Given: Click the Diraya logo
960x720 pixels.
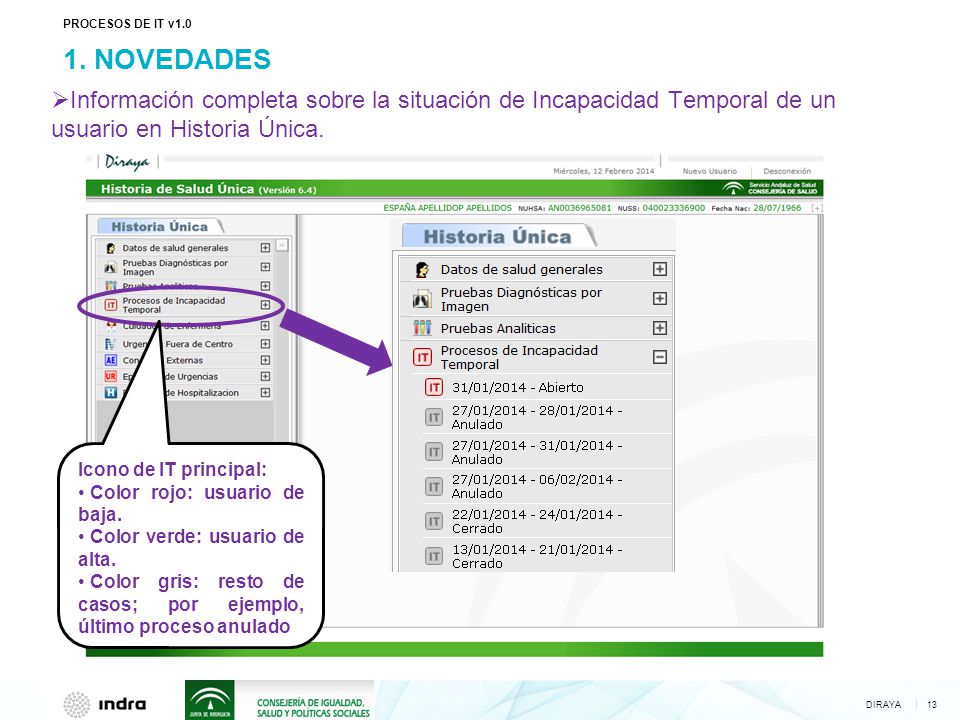Looking at the screenshot, I should click(x=127, y=162).
